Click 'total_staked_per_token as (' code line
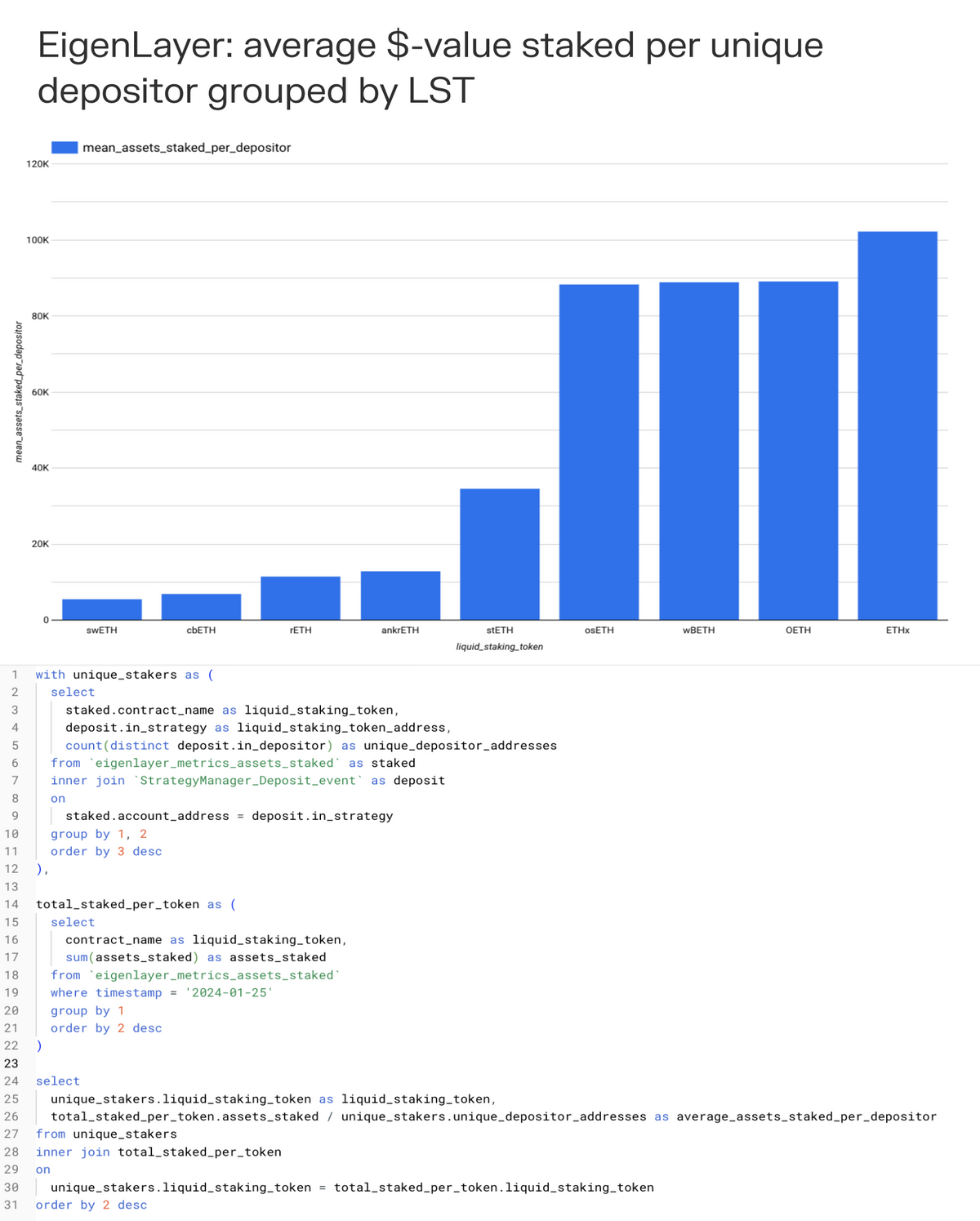Screen dimensions: 980x1221 pyautogui.click(x=136, y=904)
